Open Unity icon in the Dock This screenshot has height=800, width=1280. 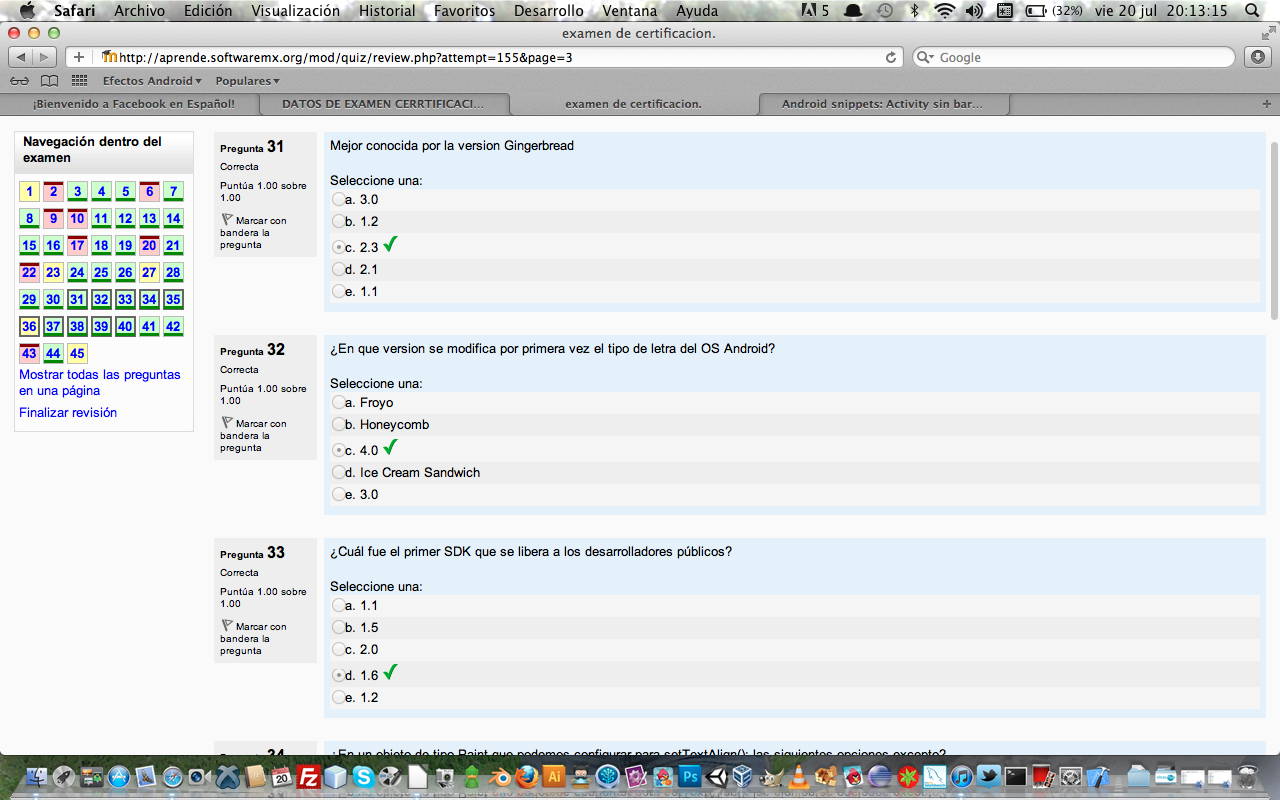(x=716, y=776)
